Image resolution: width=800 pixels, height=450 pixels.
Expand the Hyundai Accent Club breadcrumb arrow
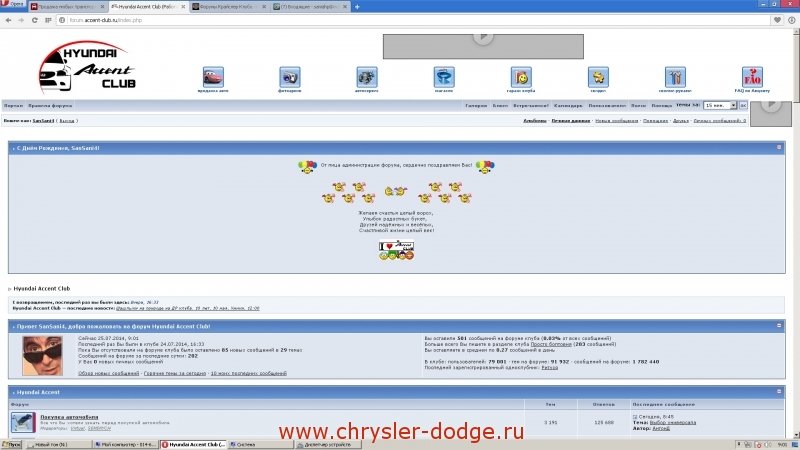coord(10,289)
